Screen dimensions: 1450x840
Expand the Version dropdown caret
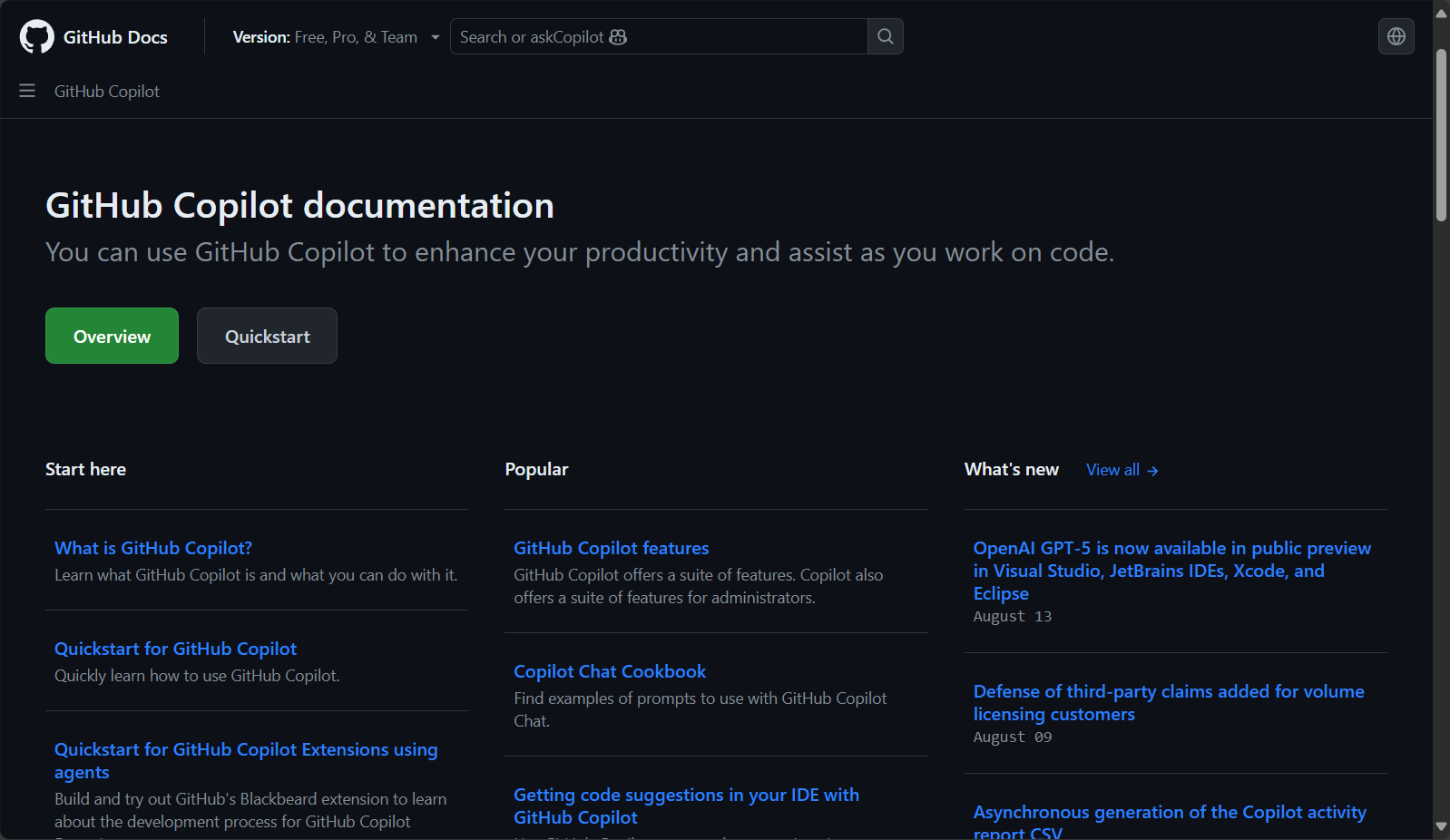pyautogui.click(x=436, y=37)
